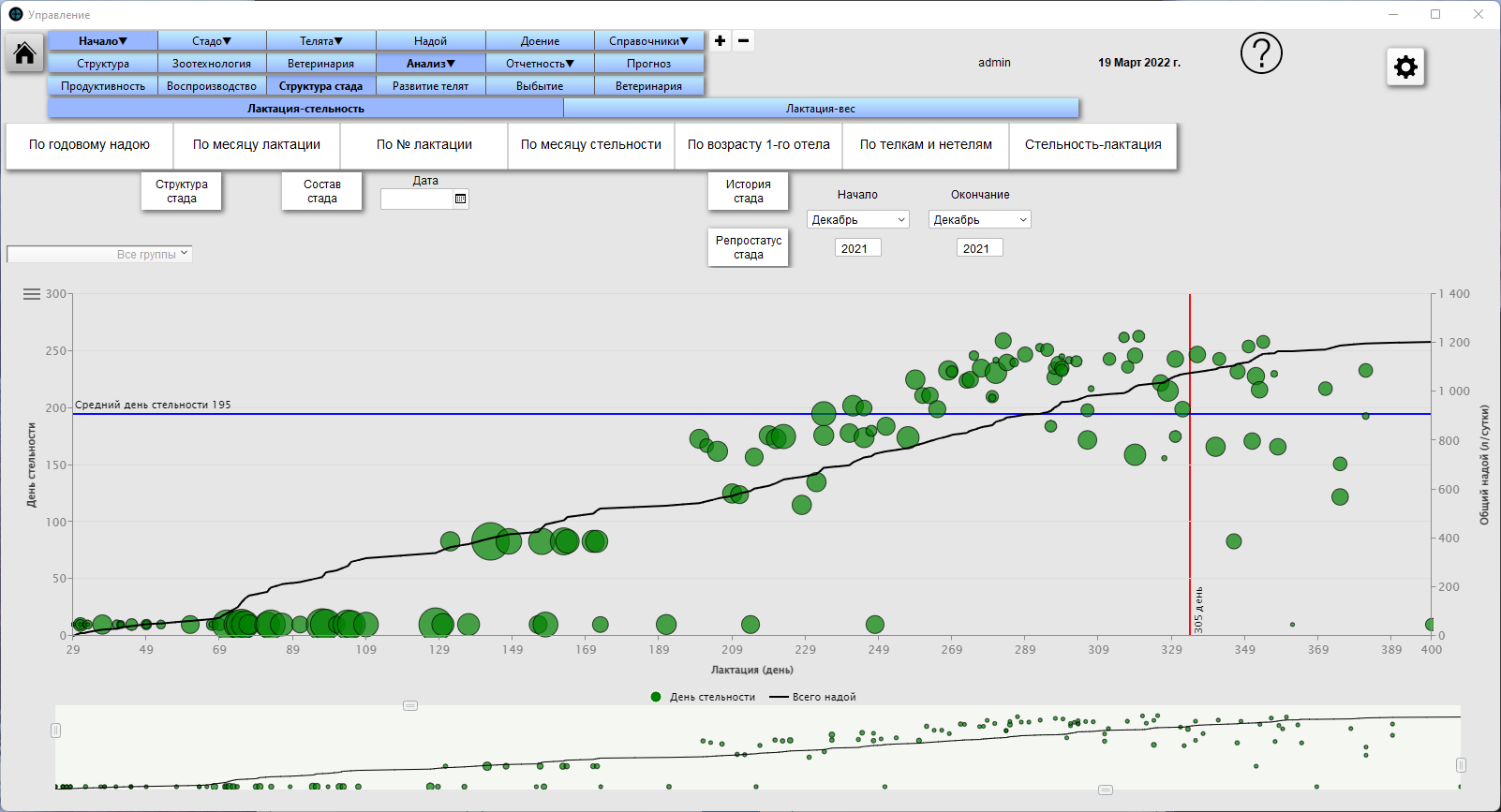Click the По № лактации button

[424, 145]
